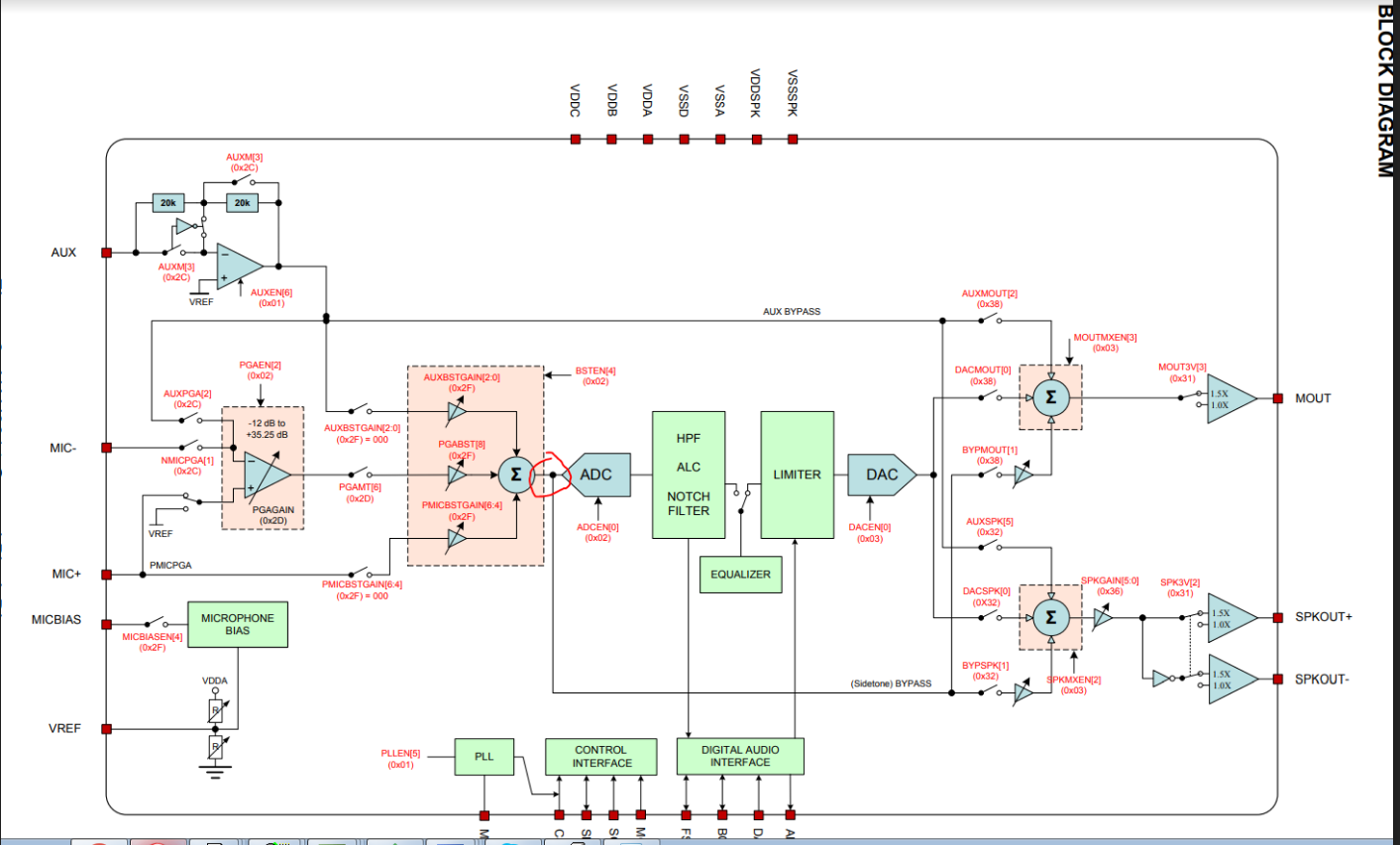Viewport: 1400px width, 845px height.
Task: Click the PGAEN[2] register label
Action: click(261, 370)
